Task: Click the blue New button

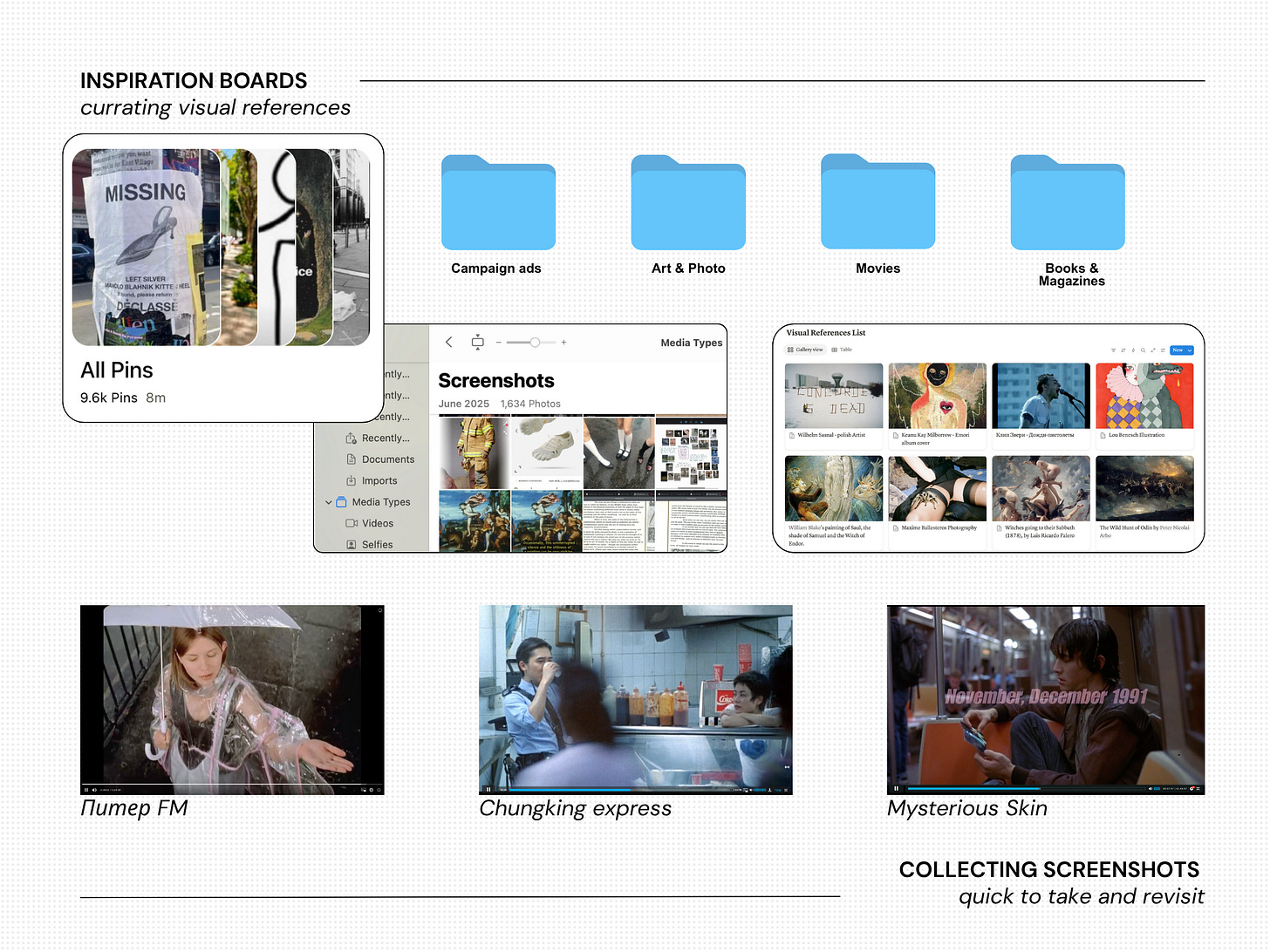Action: click(x=1178, y=350)
